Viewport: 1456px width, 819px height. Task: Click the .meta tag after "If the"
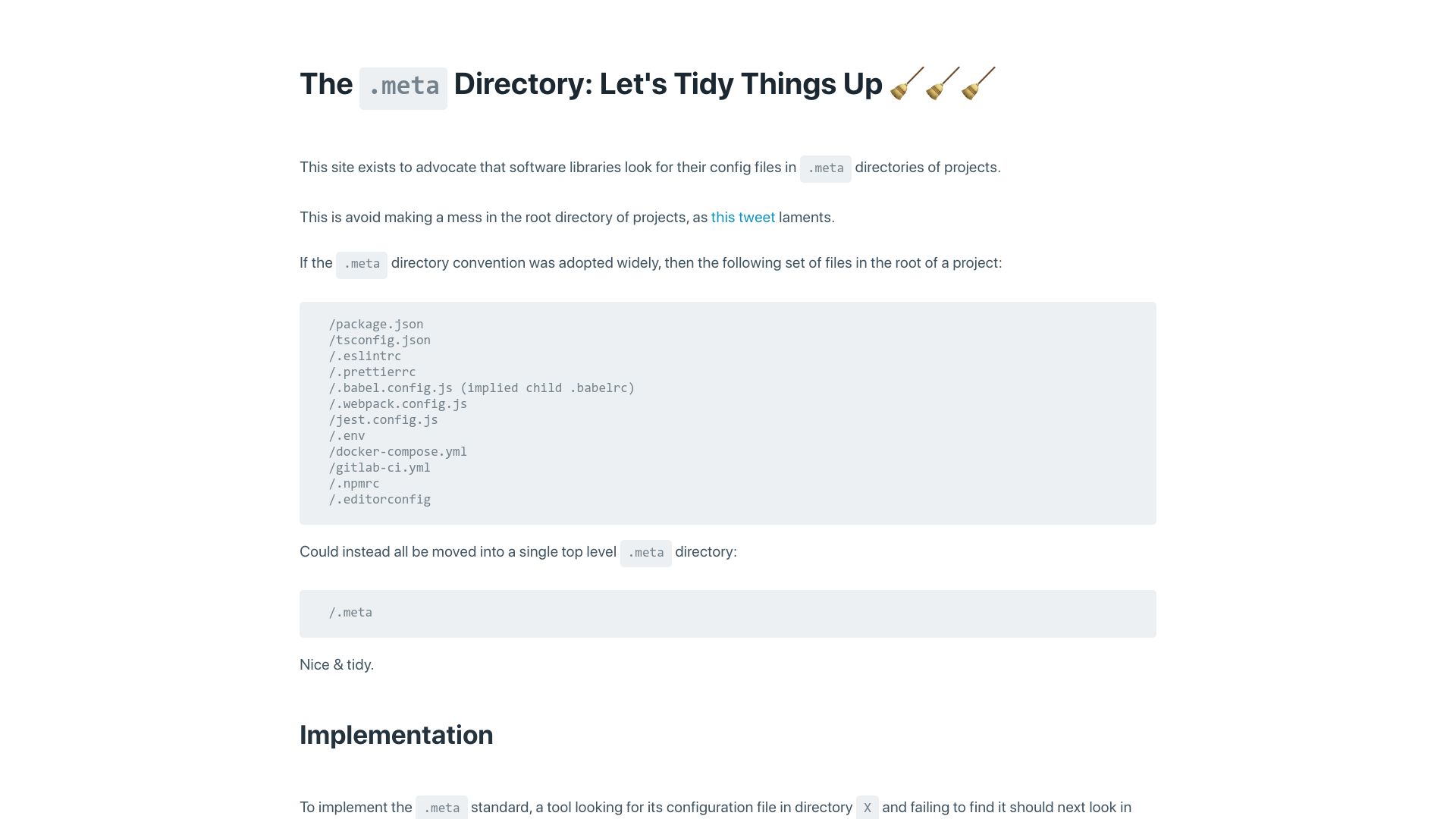pos(362,265)
